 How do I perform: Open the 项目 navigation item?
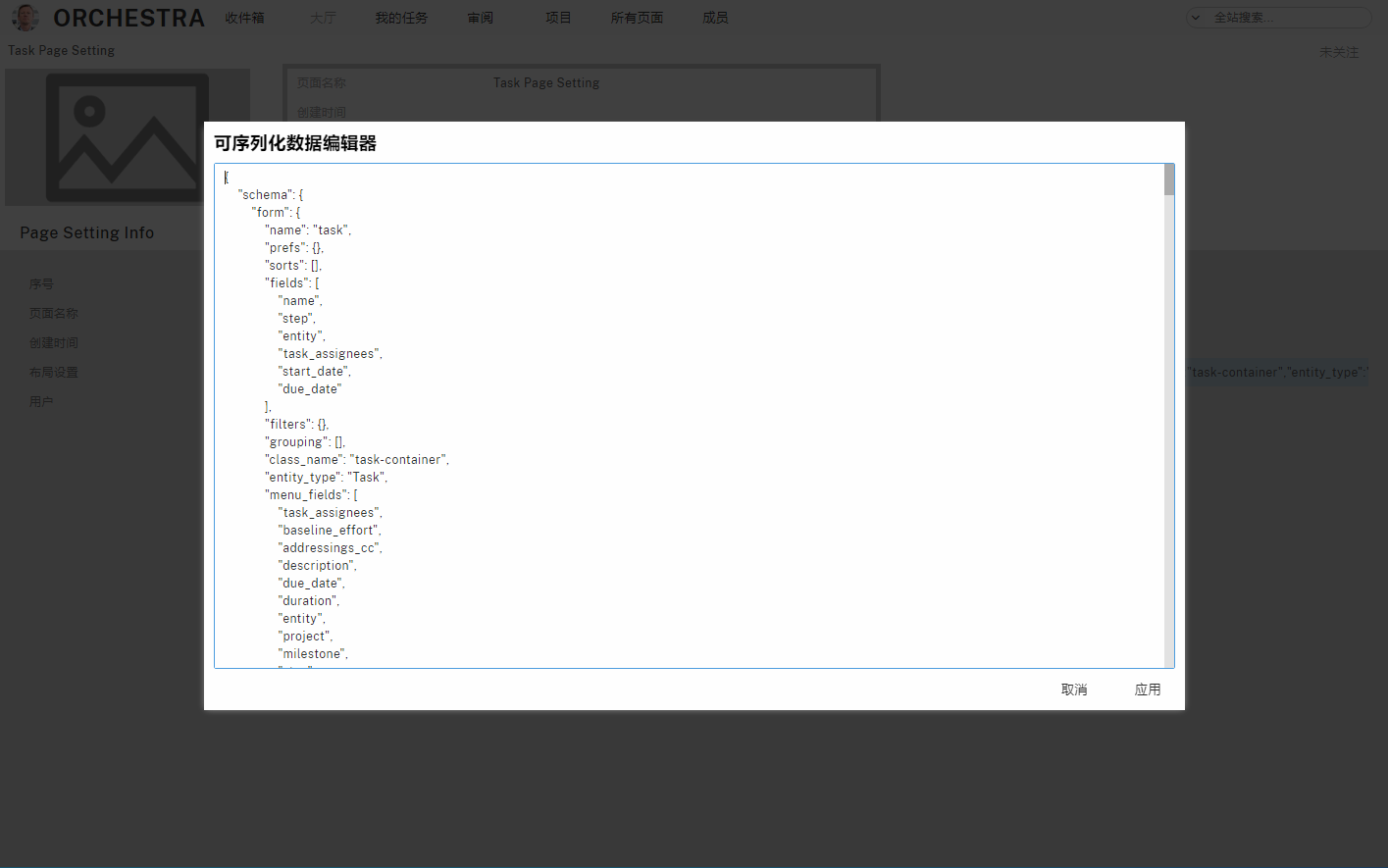tap(558, 18)
